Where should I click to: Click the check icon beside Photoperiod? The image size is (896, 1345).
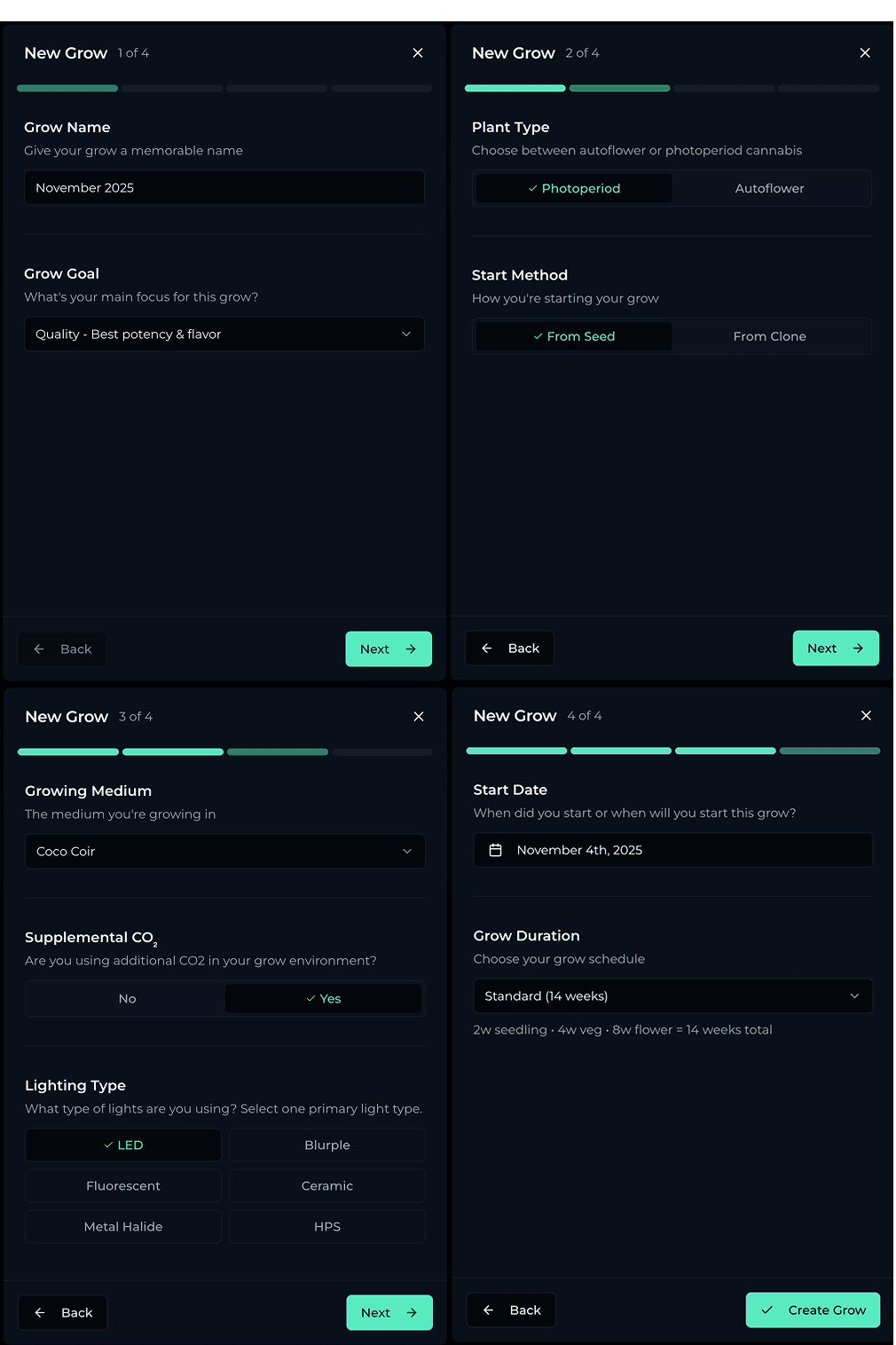pyautogui.click(x=532, y=189)
